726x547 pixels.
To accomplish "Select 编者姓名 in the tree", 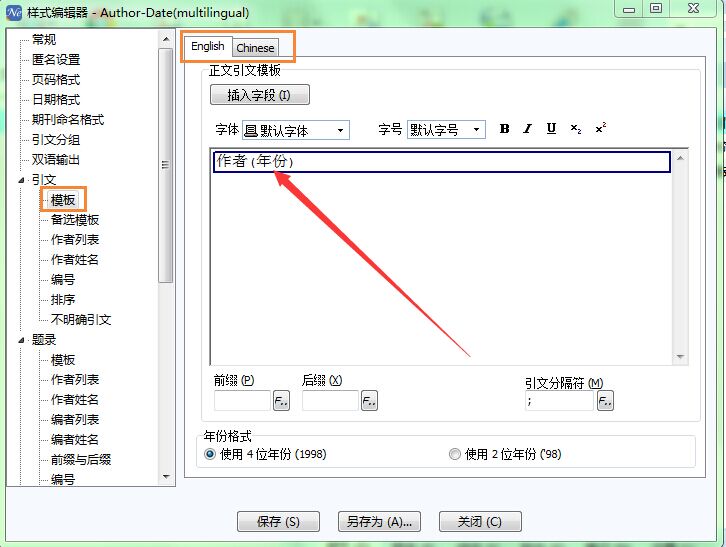I will pos(75,440).
